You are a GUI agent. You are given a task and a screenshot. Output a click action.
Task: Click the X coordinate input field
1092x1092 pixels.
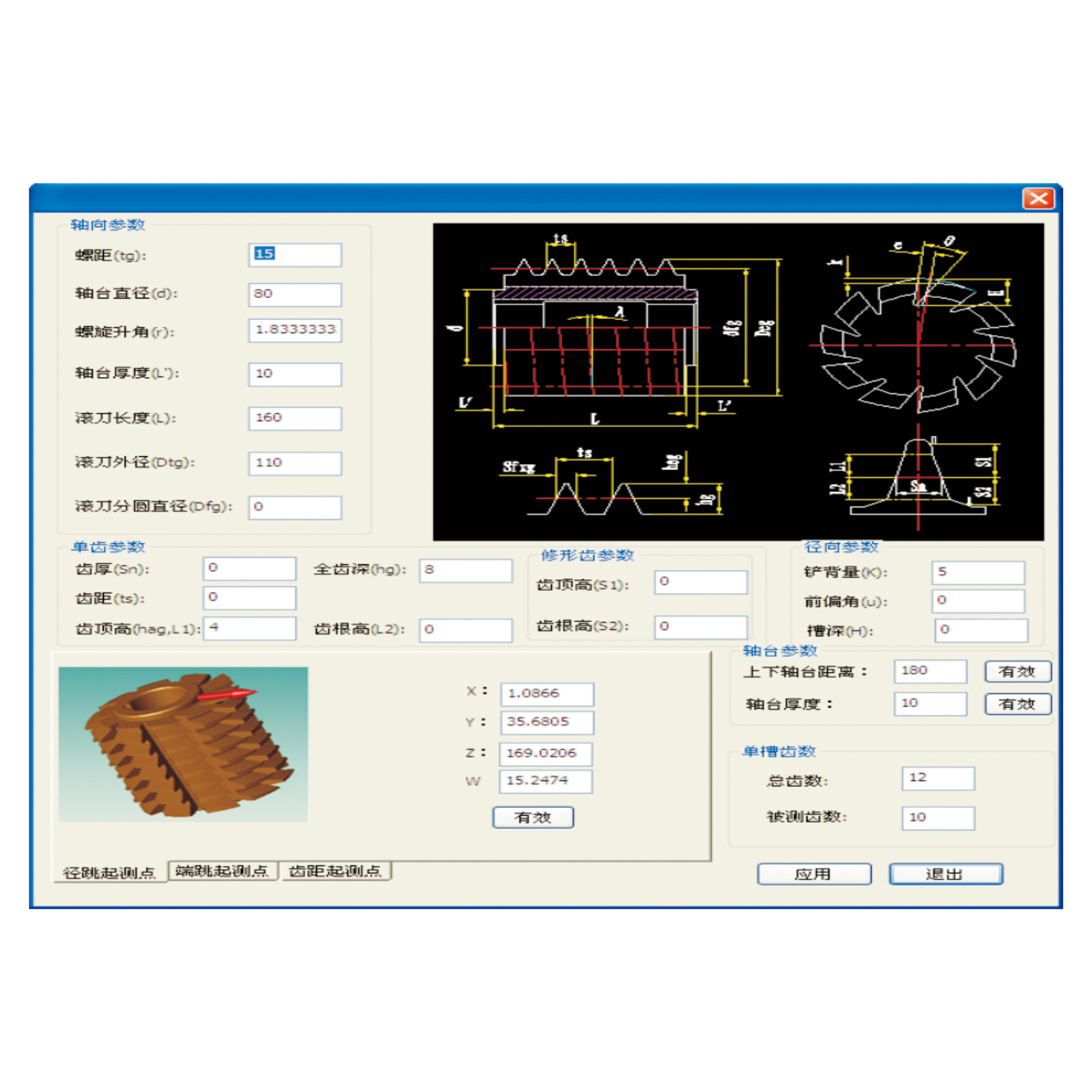pos(547,694)
